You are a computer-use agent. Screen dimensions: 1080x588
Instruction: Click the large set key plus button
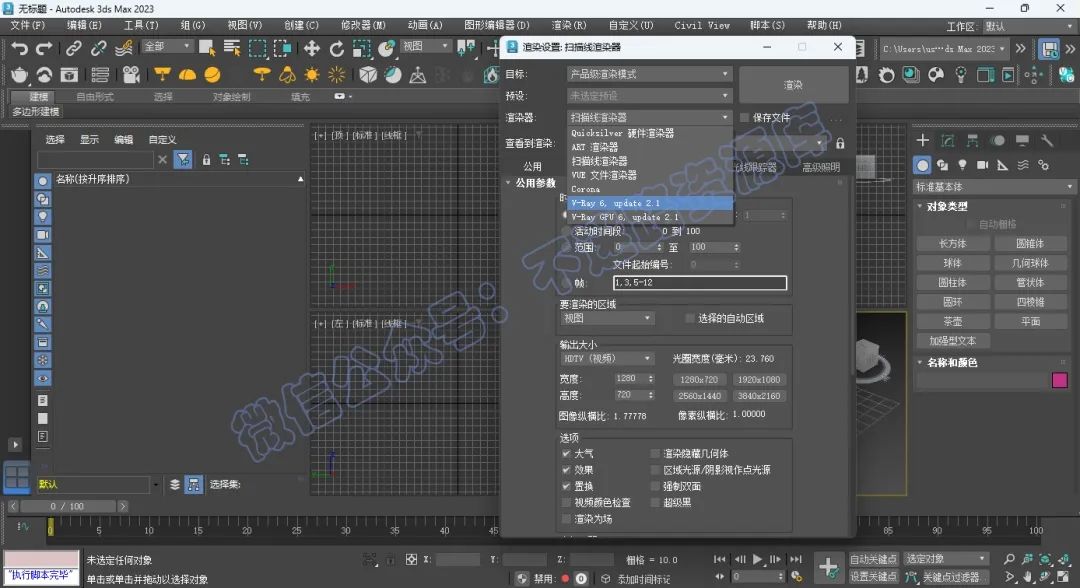pos(829,568)
